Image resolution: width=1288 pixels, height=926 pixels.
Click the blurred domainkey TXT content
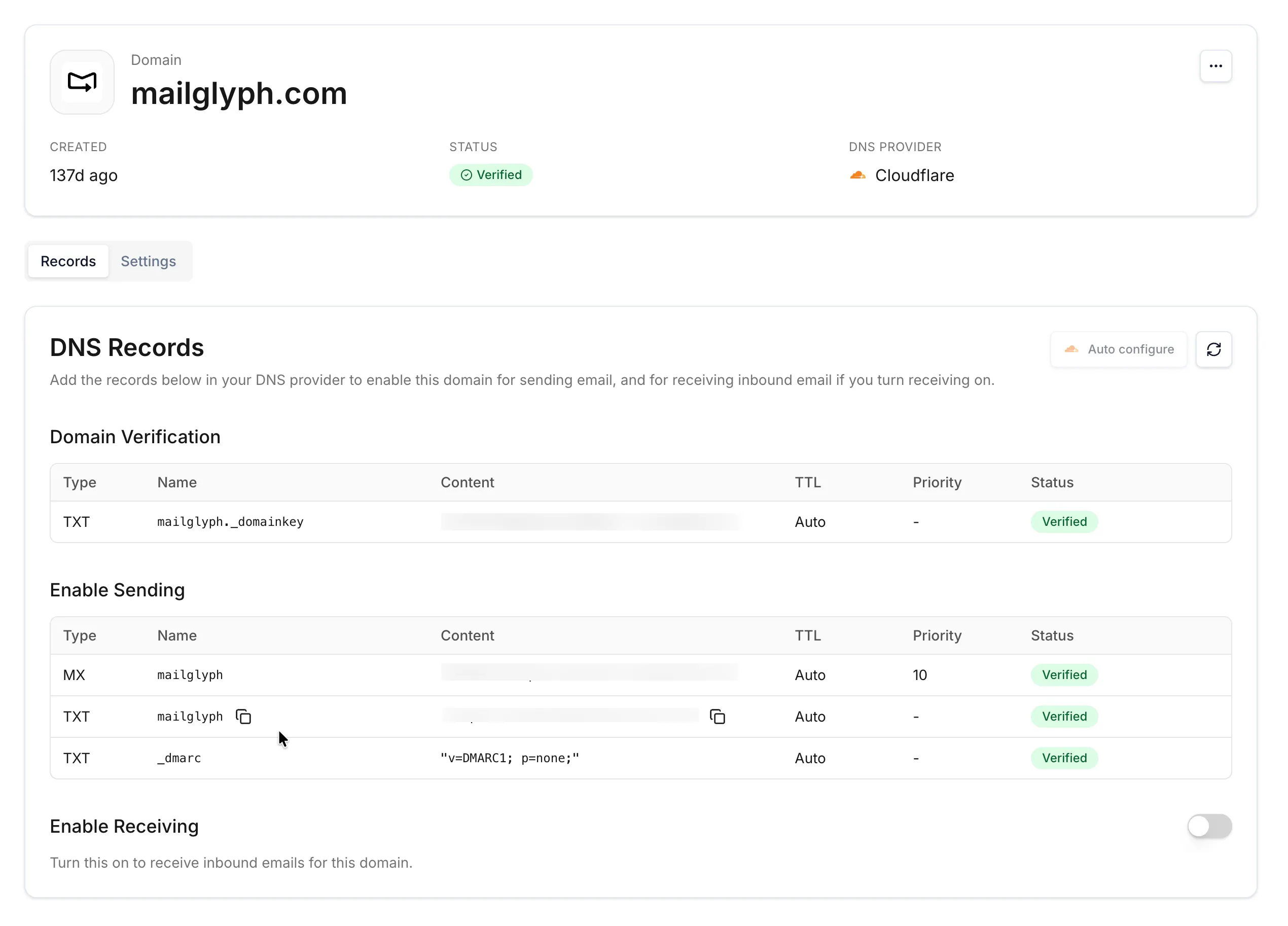click(591, 521)
